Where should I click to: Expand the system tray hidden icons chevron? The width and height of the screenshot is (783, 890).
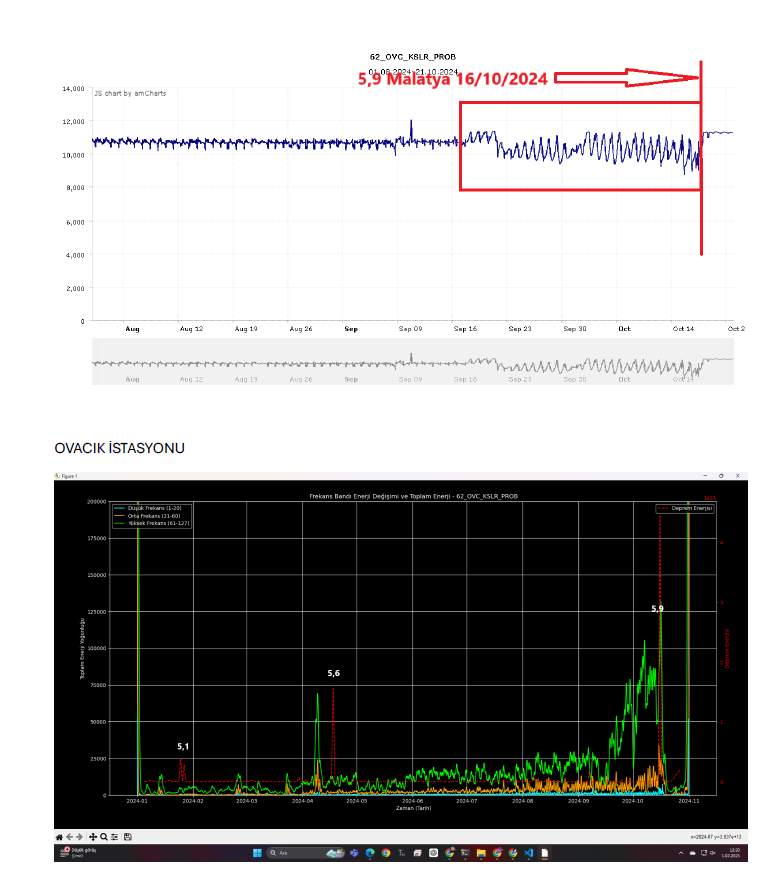point(681,853)
